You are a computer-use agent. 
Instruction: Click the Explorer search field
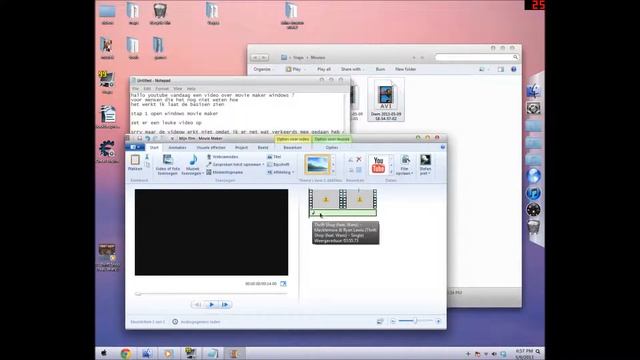pos(477,57)
